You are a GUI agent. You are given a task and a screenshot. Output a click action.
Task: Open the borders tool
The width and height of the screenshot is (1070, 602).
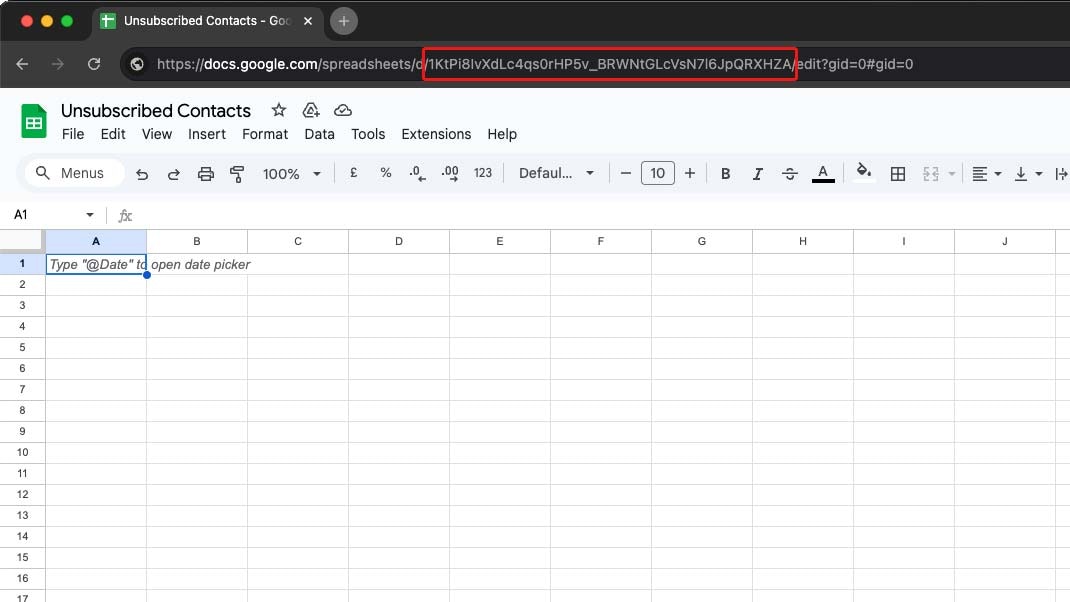[898, 174]
